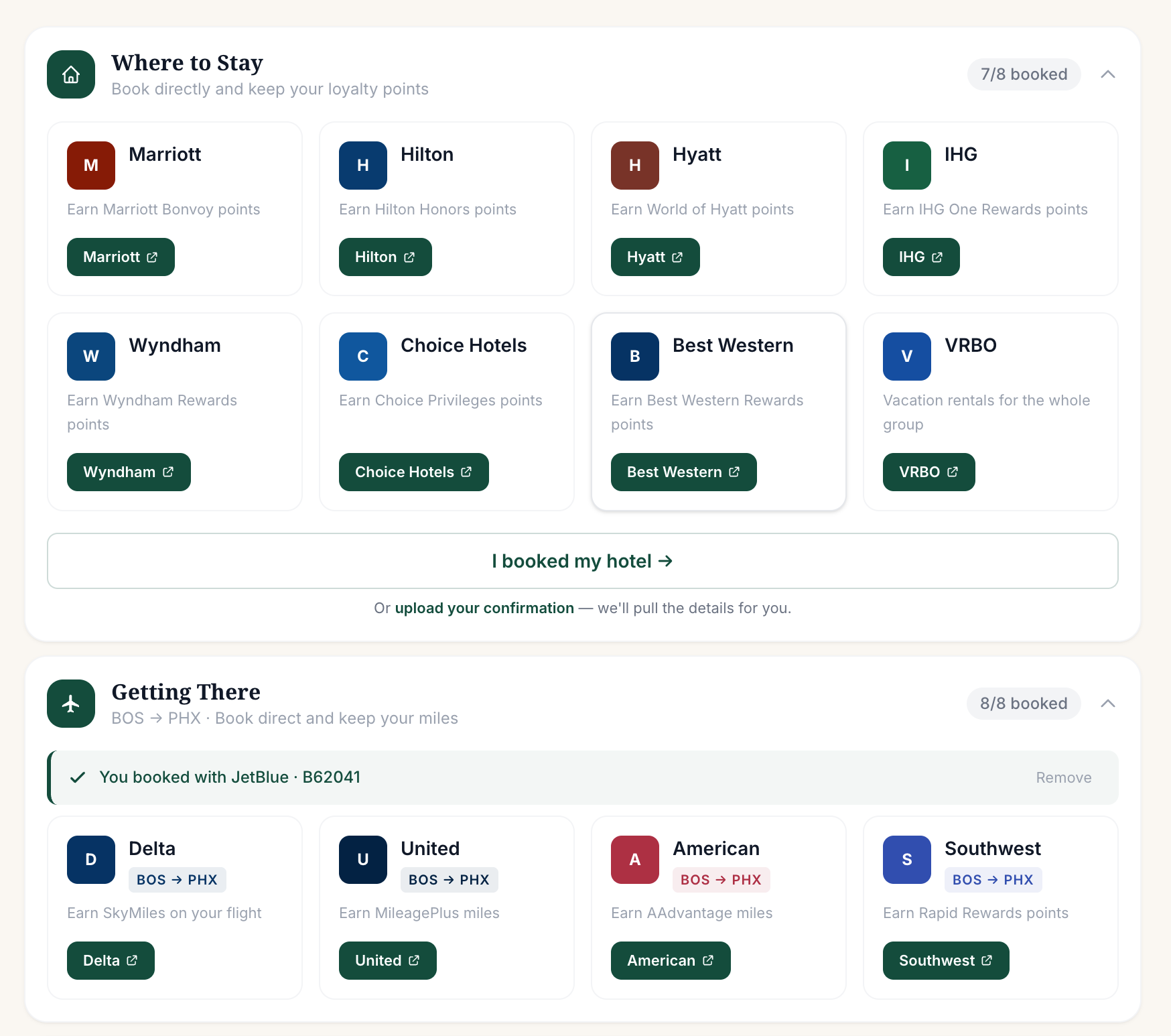This screenshot has width=1171, height=1036.
Task: Click upload your confirmation link
Action: pyautogui.click(x=484, y=608)
